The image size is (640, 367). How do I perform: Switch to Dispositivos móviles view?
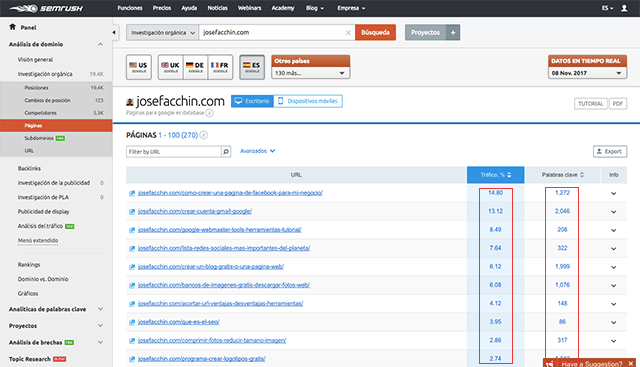(308, 101)
